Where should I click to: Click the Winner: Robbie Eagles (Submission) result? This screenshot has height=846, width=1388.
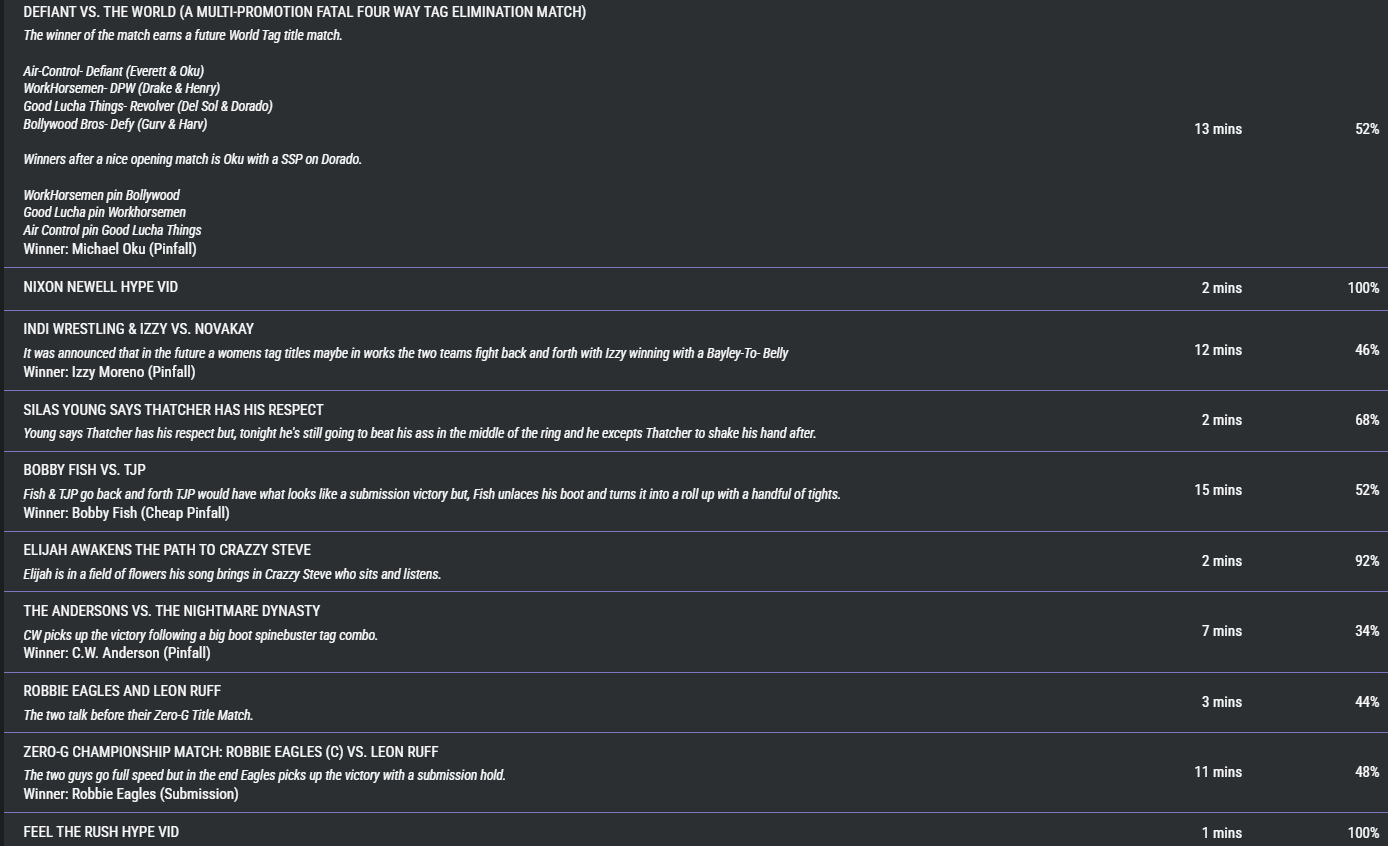click(x=131, y=794)
